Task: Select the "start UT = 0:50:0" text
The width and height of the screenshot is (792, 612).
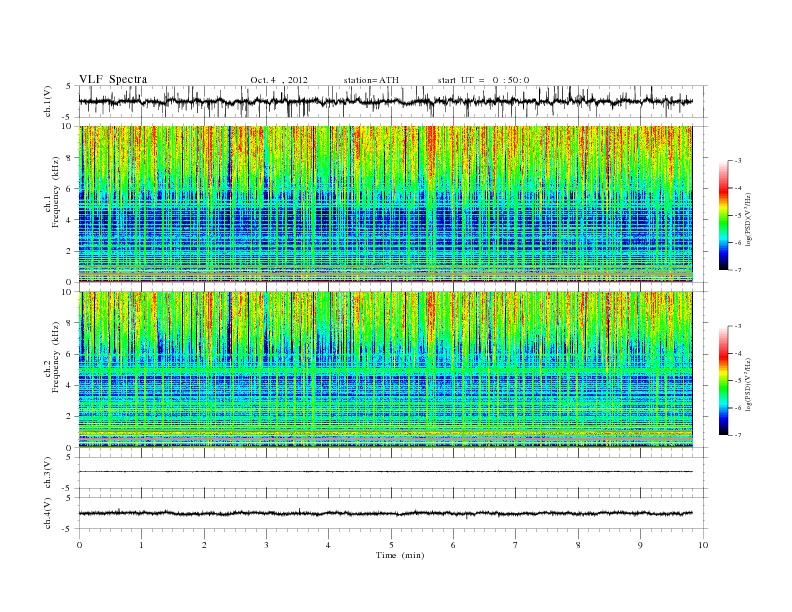Action: click(483, 80)
